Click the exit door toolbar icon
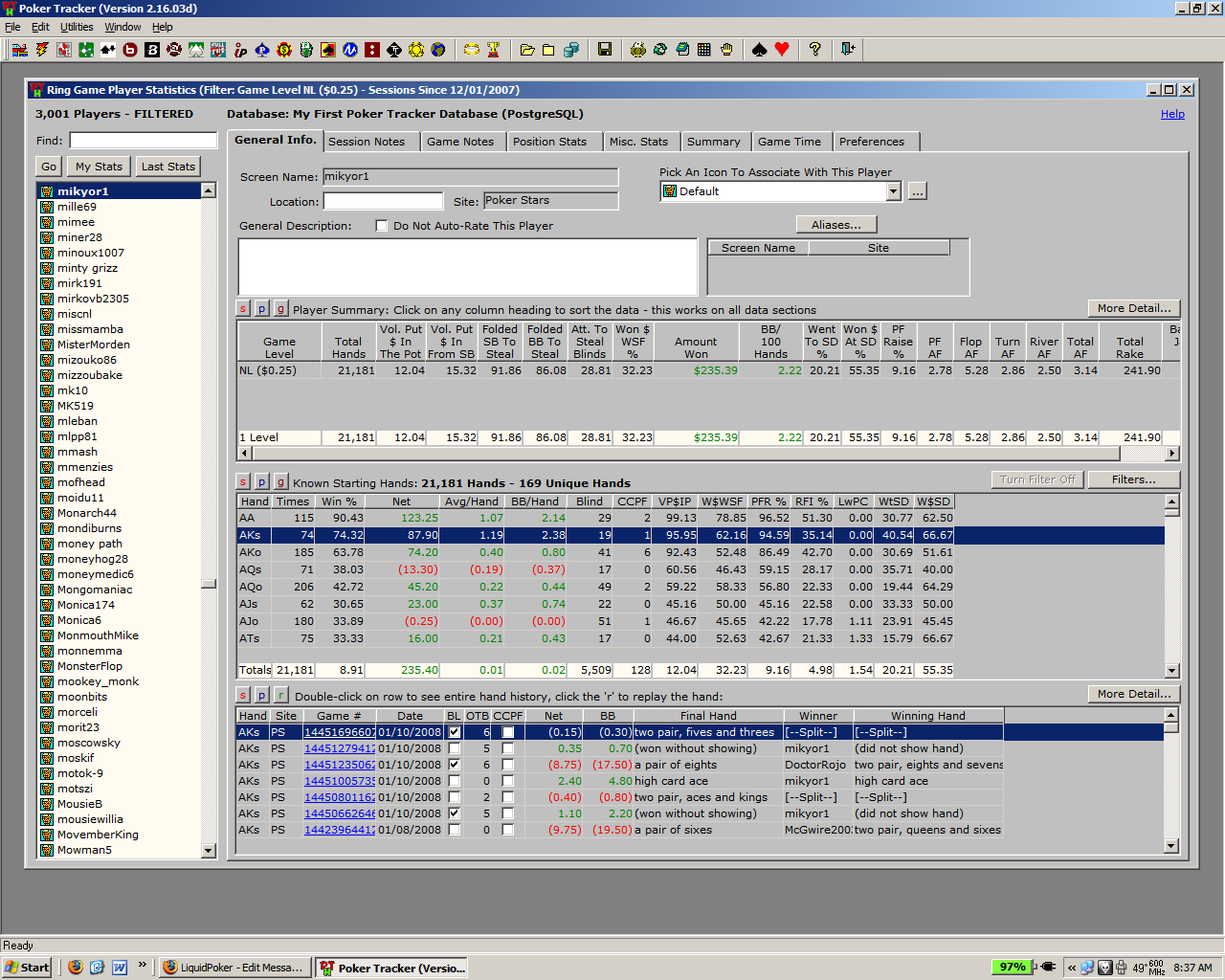 tap(849, 49)
